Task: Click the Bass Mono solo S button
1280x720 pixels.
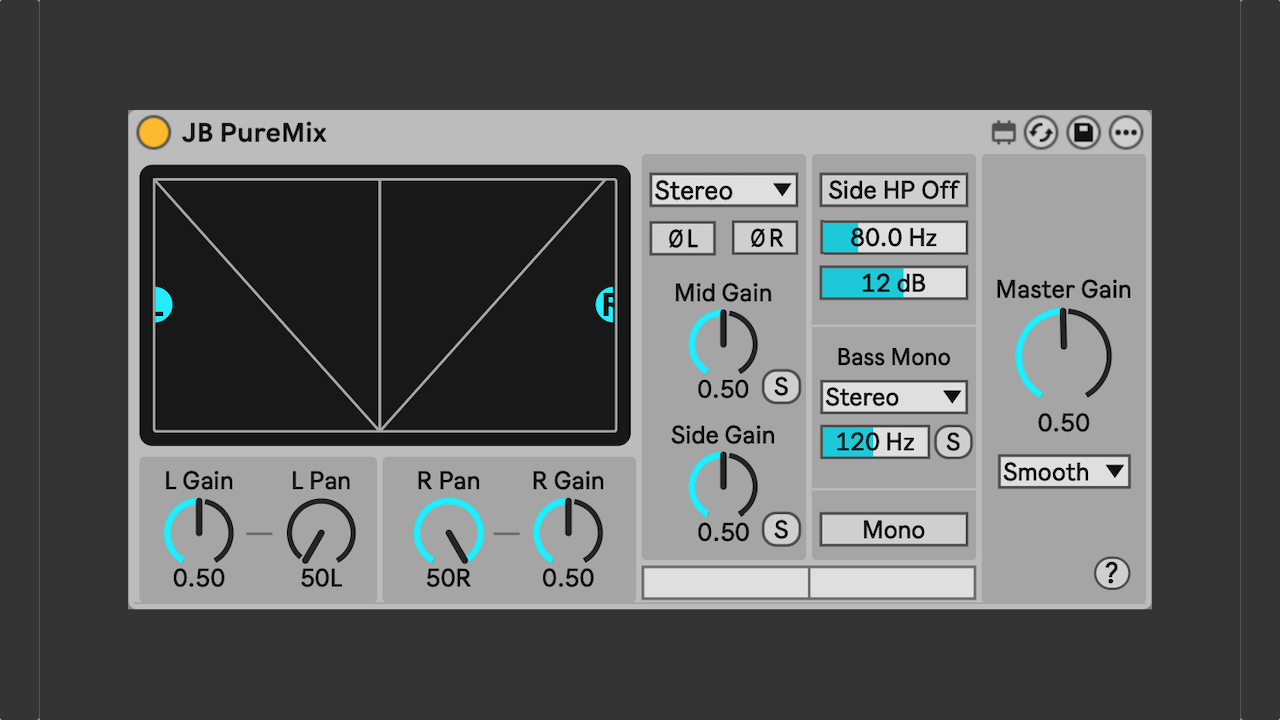Action: pos(953,441)
